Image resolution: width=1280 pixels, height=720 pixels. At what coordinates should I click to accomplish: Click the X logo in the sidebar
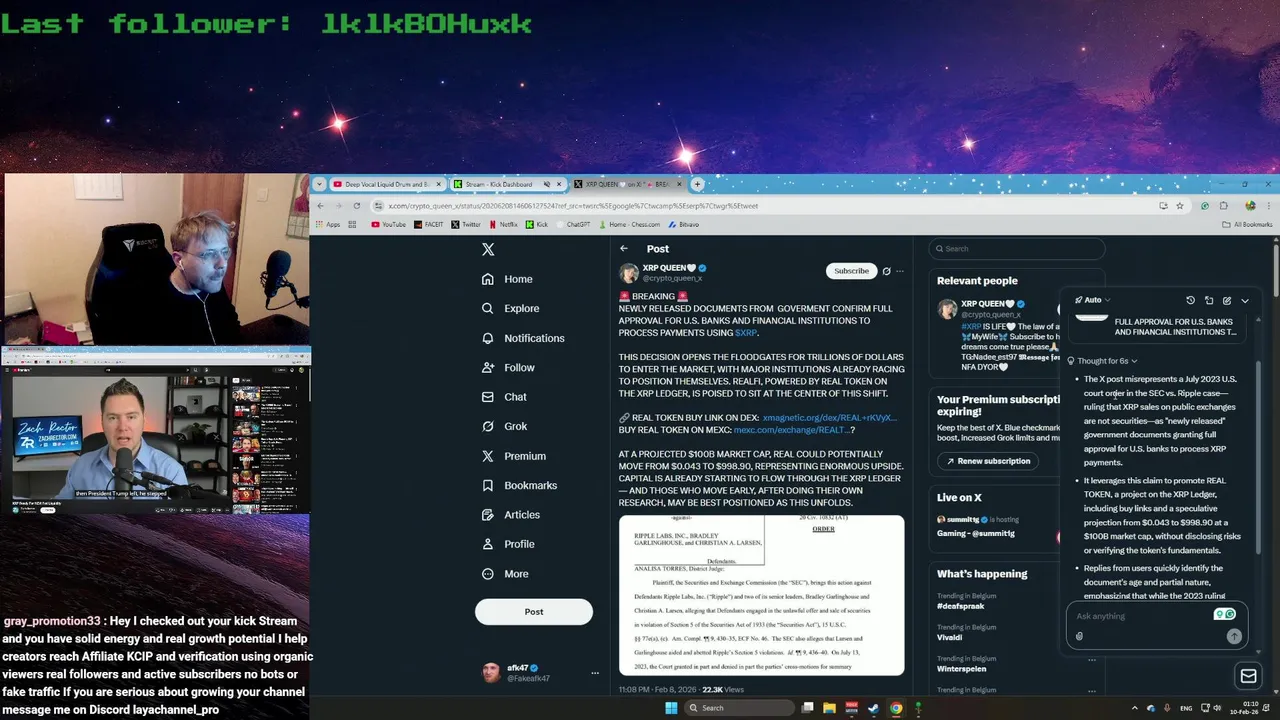(x=488, y=250)
